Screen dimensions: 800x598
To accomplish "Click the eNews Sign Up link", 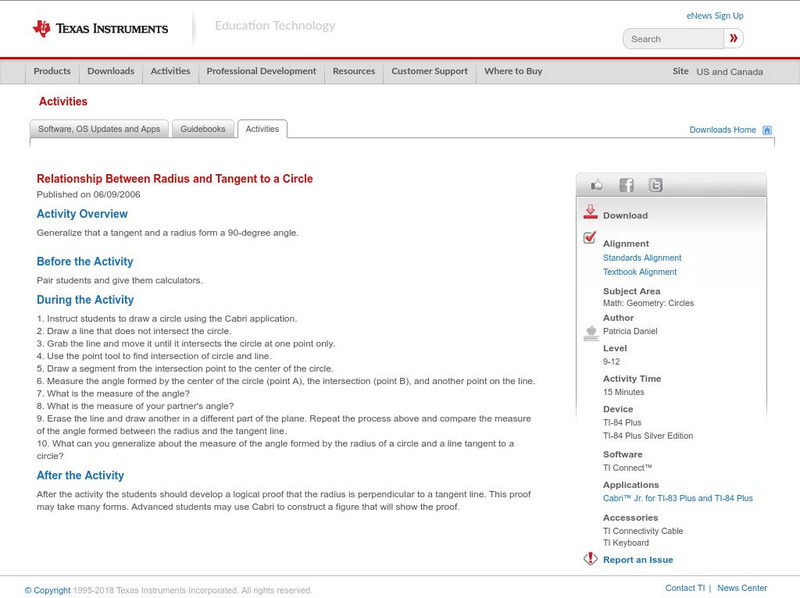I will 715,16.
